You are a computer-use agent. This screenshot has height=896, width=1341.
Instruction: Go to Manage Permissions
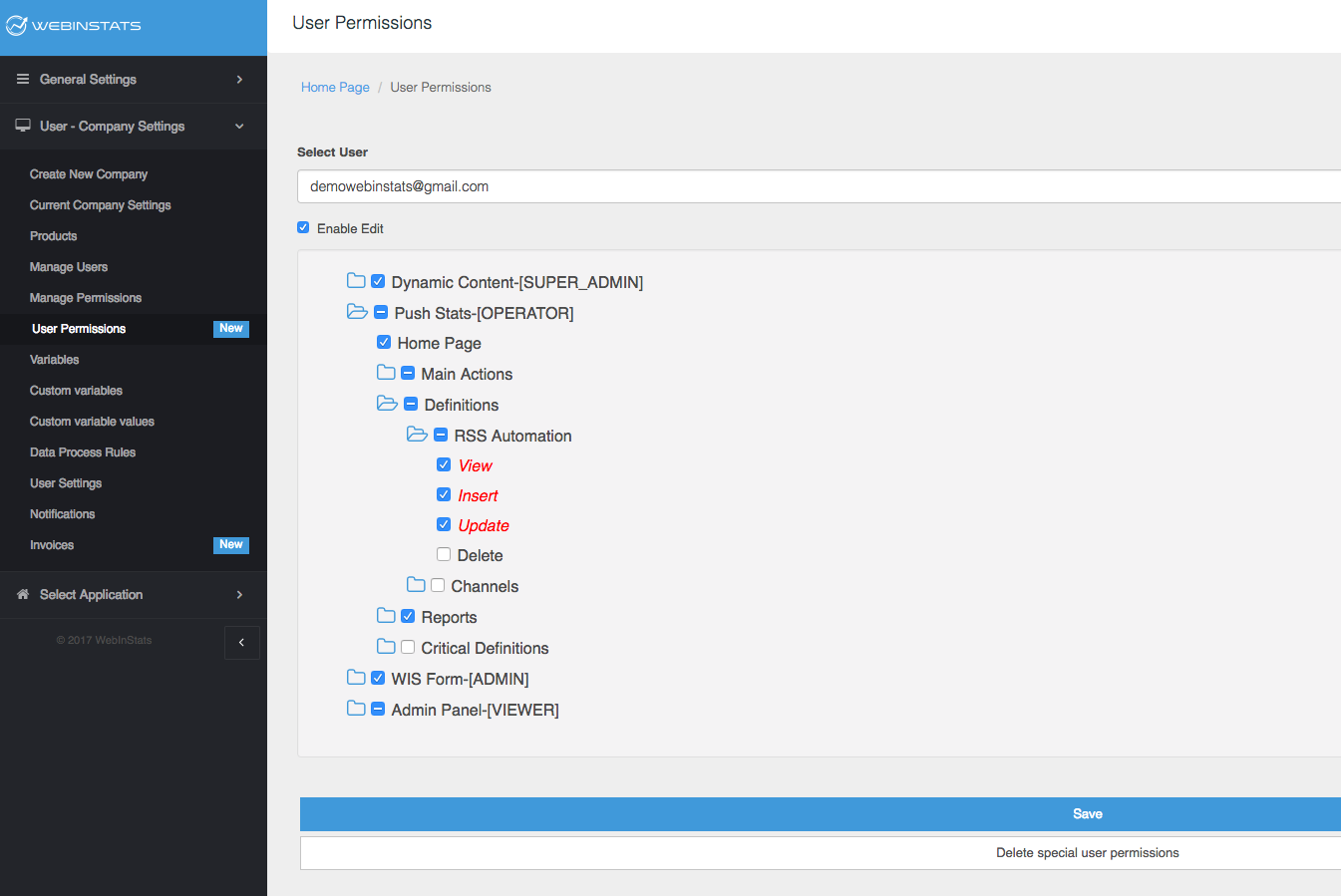click(86, 298)
